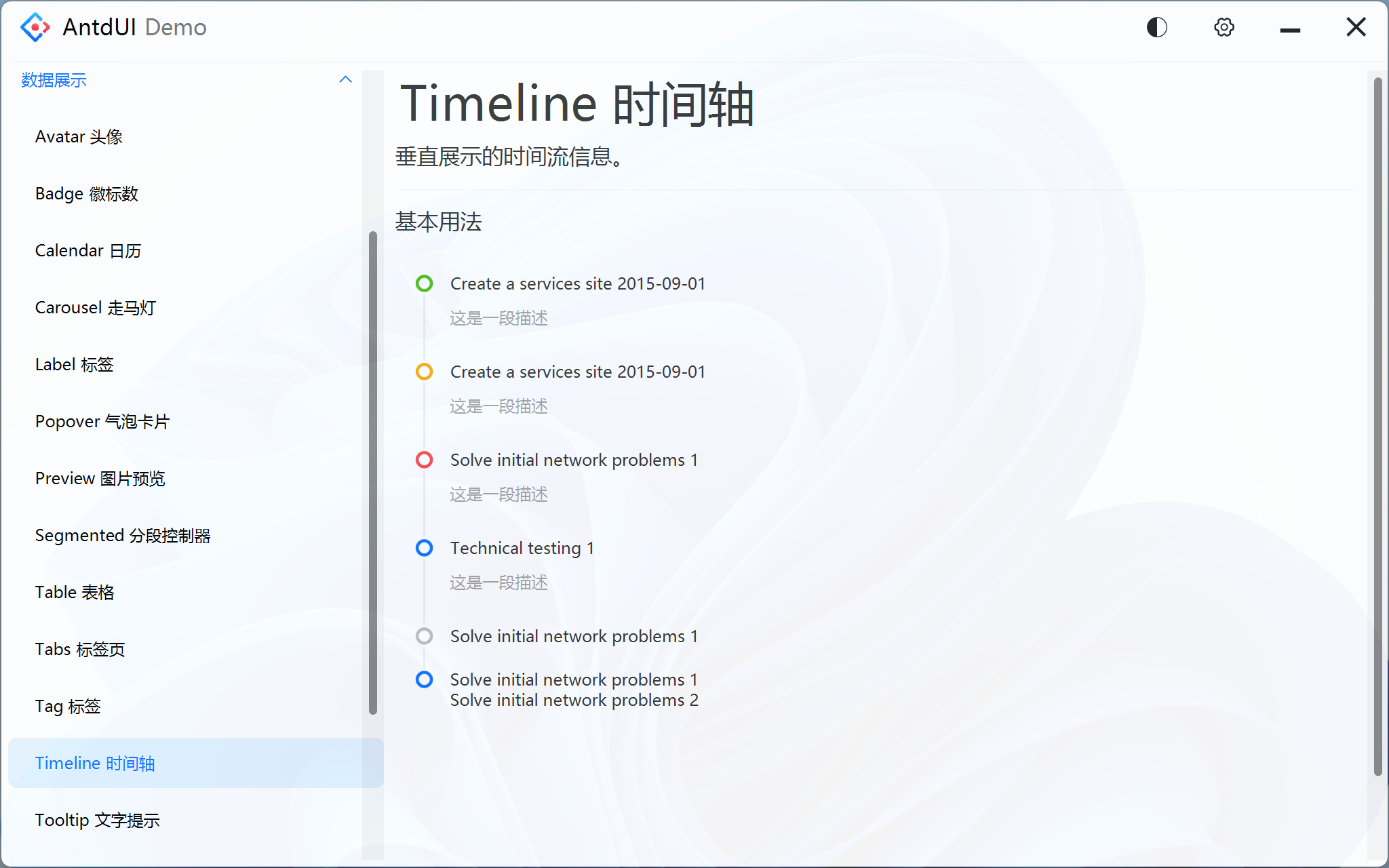Open the Avatar 头像 demo
This screenshot has width=1389, height=868.
pyautogui.click(x=79, y=136)
